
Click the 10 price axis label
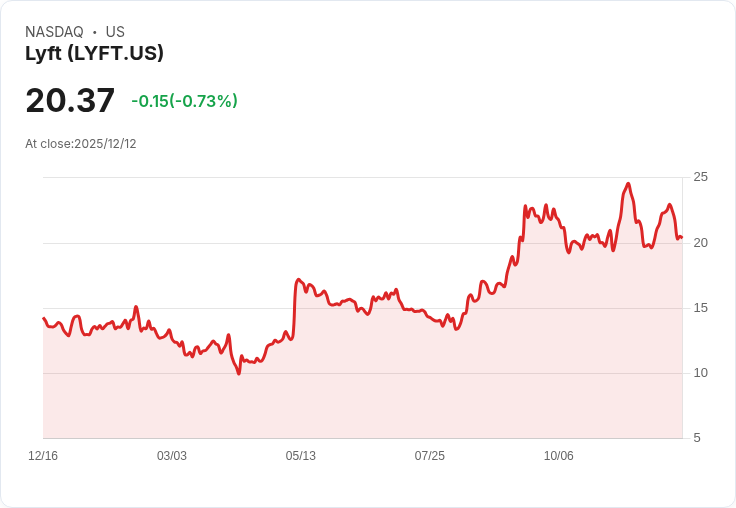[701, 373]
